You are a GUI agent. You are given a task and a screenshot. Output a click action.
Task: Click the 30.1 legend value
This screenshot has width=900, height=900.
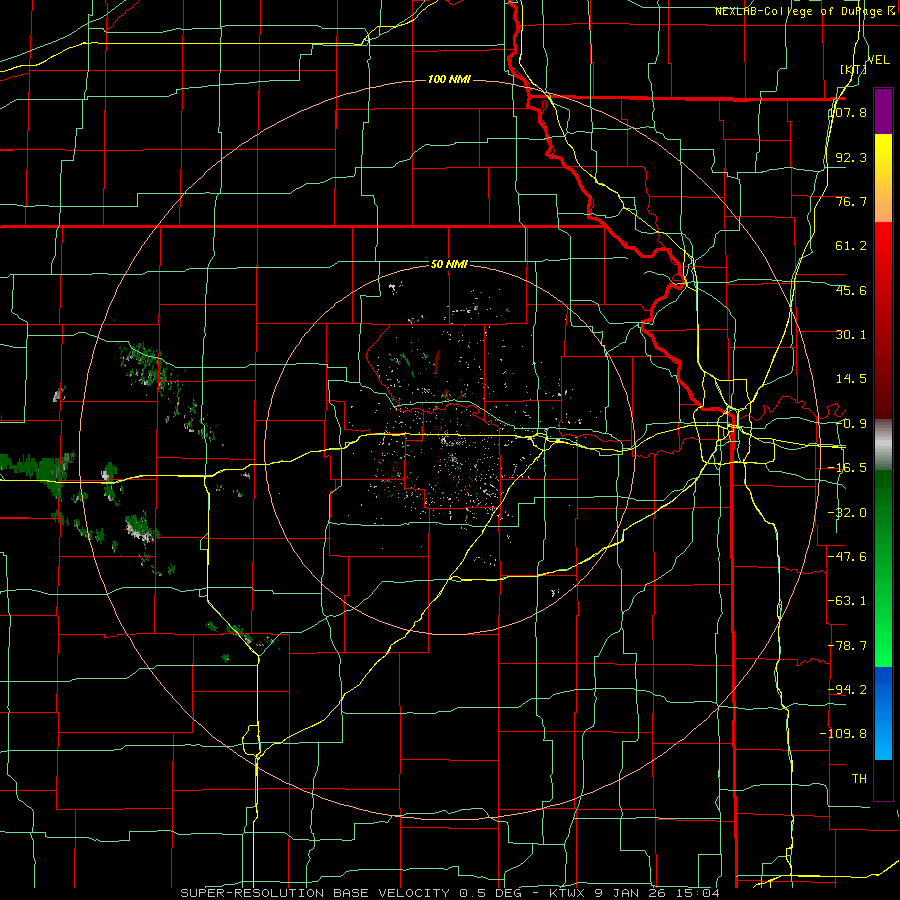851,335
